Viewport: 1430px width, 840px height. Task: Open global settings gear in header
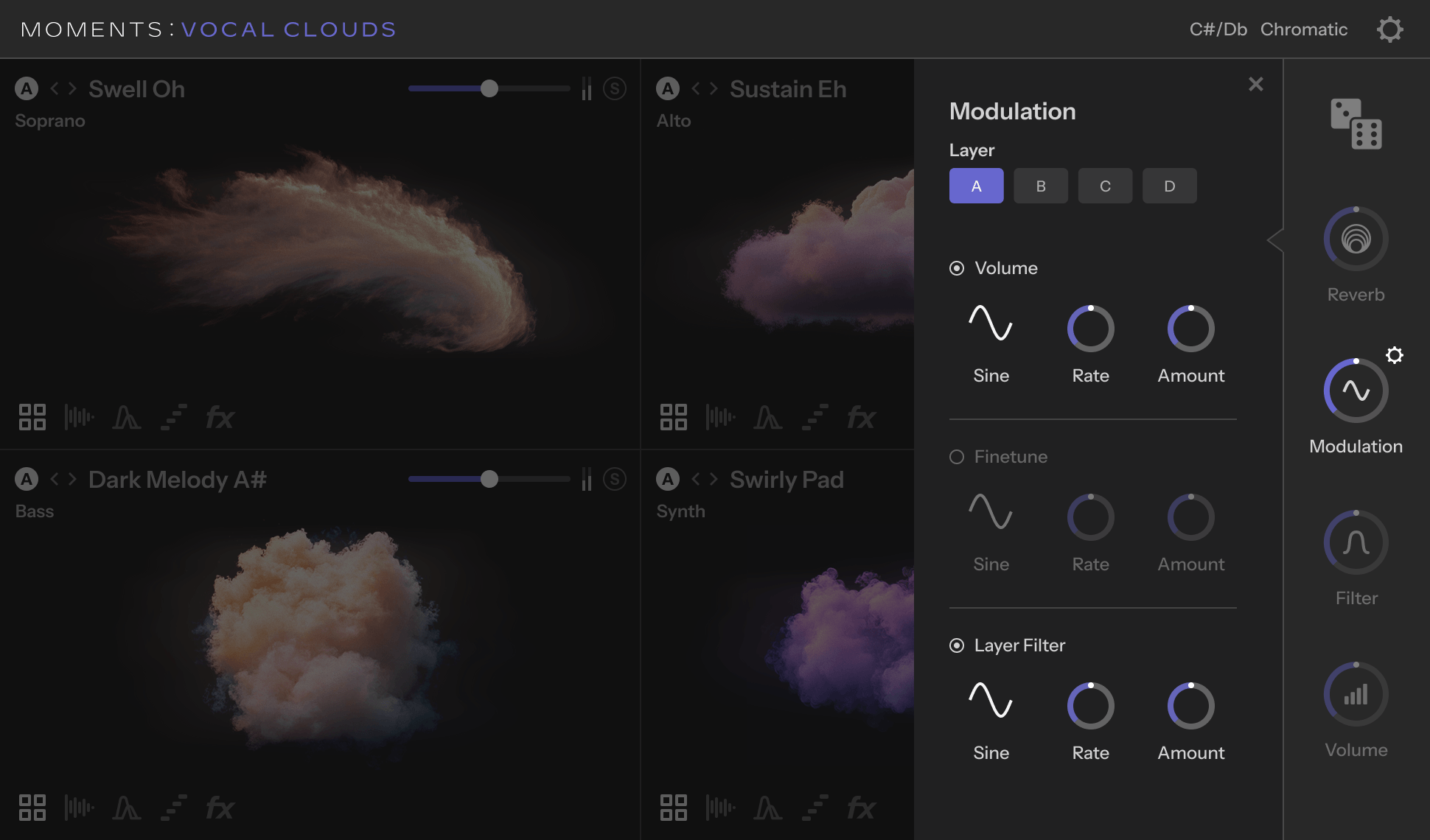pos(1389,29)
